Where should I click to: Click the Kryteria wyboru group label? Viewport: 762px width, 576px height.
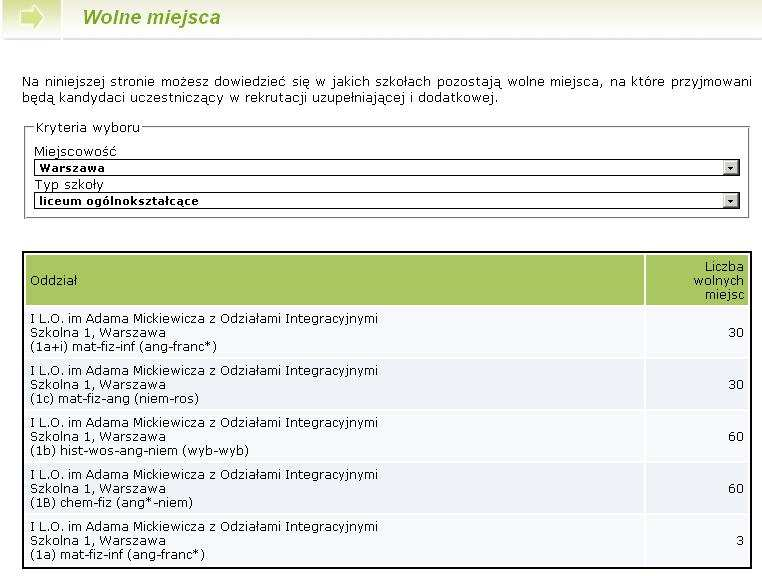click(x=88, y=128)
